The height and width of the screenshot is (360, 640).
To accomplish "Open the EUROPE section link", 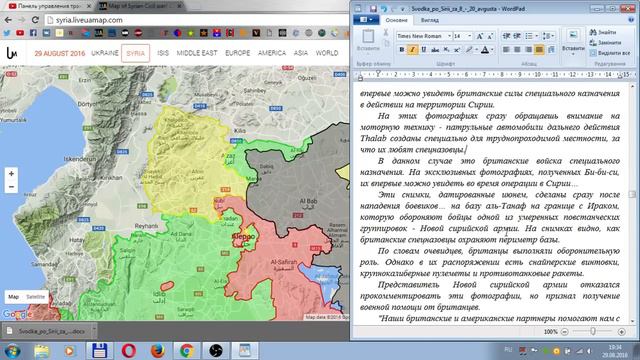I will 238,53.
